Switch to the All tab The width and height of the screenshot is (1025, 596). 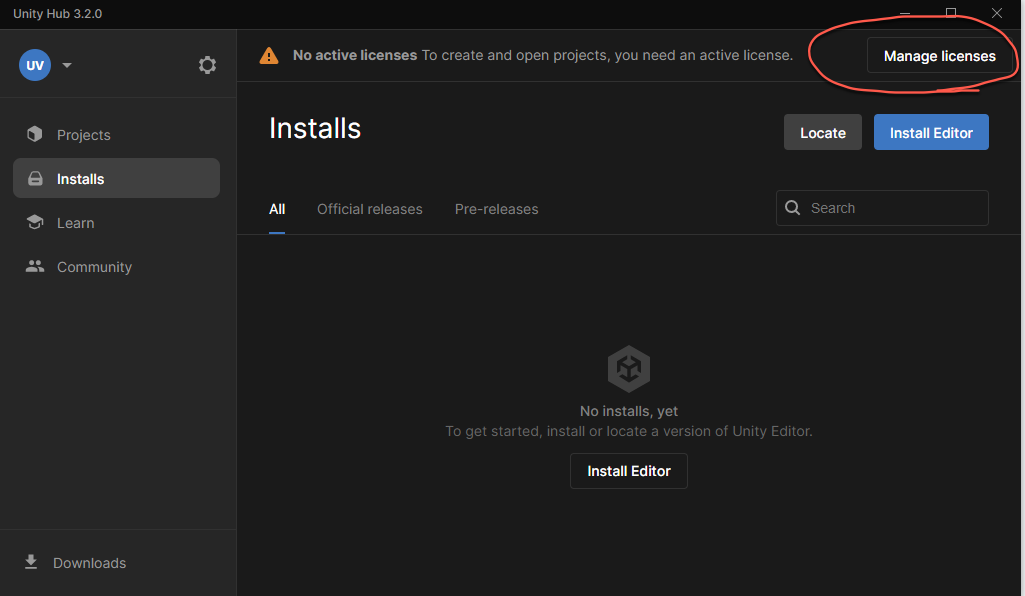click(277, 209)
